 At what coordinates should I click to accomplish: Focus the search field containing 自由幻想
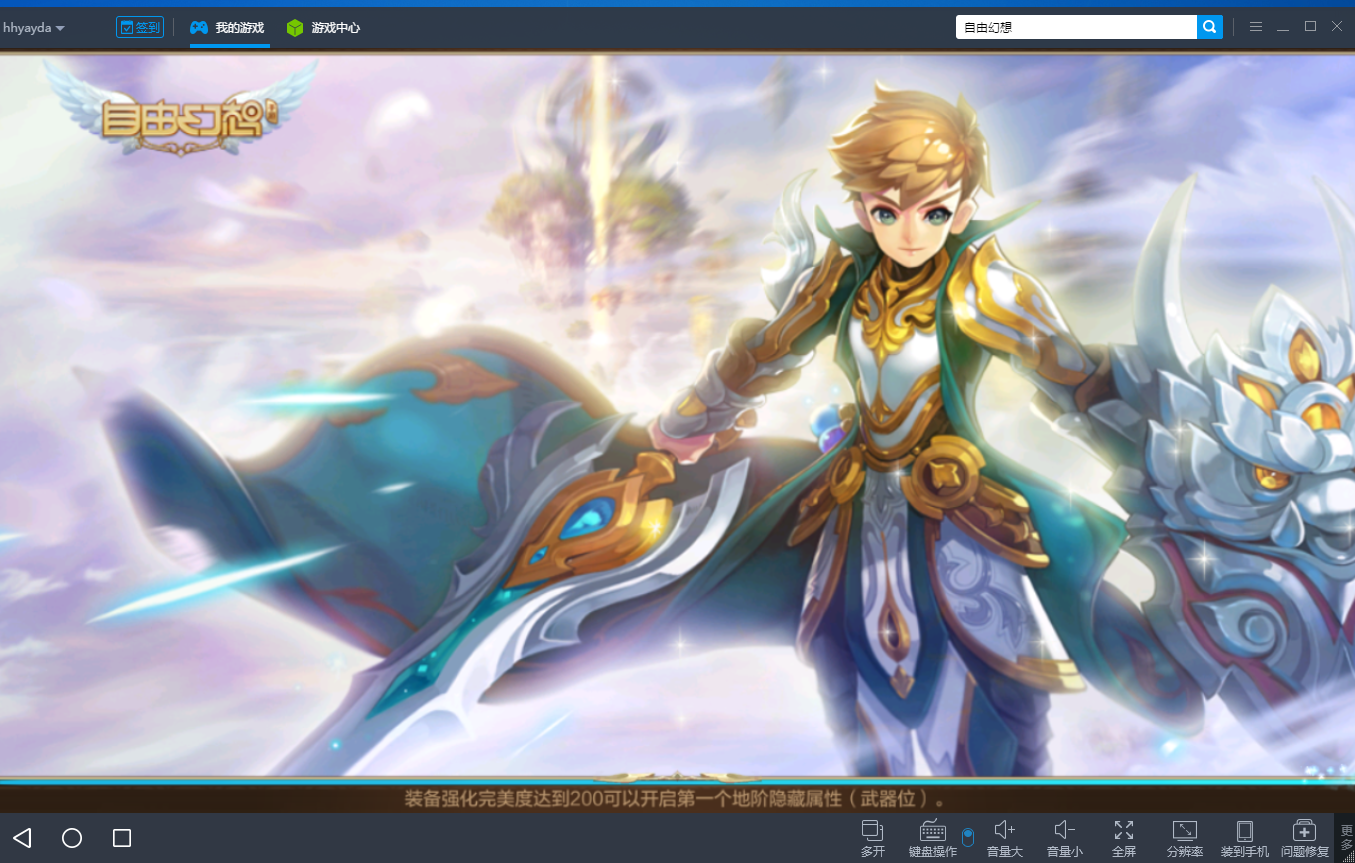point(1076,27)
